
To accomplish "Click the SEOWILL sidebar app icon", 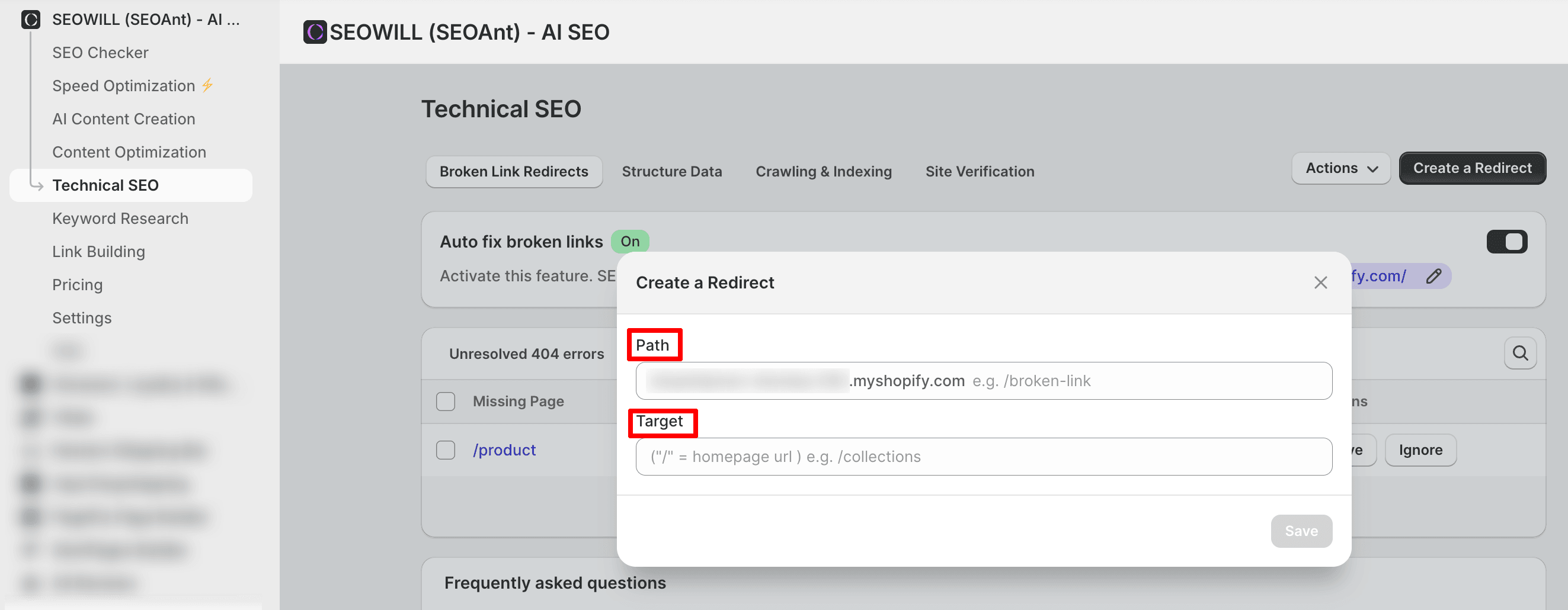I will tap(30, 20).
